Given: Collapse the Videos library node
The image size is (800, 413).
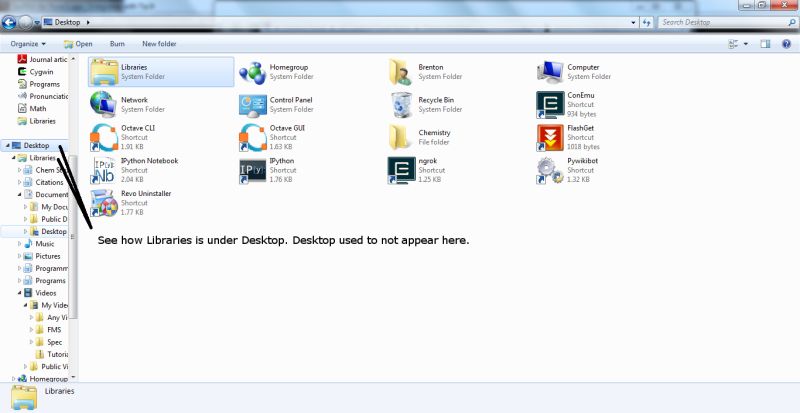Looking at the screenshot, I should click(x=20, y=293).
